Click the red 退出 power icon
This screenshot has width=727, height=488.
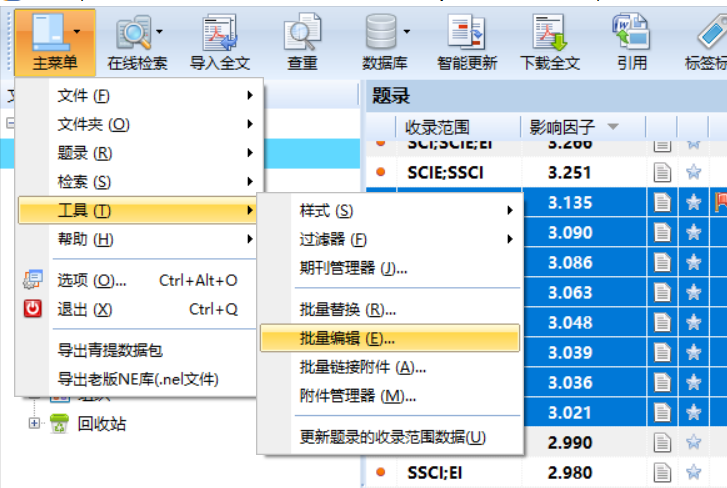pyautogui.click(x=32, y=309)
